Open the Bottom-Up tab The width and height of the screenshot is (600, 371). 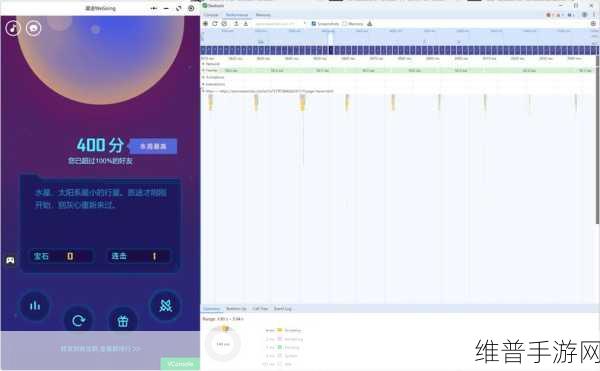(236, 309)
